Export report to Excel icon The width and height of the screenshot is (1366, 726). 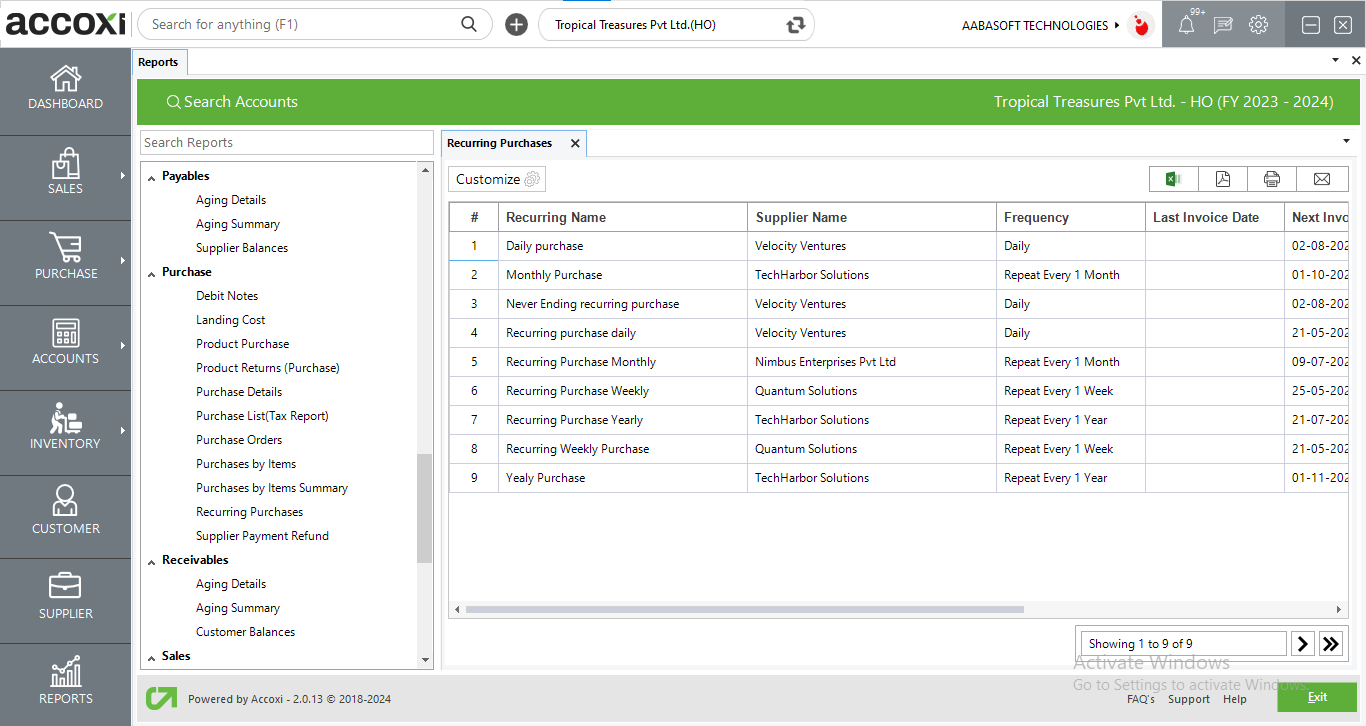1174,179
